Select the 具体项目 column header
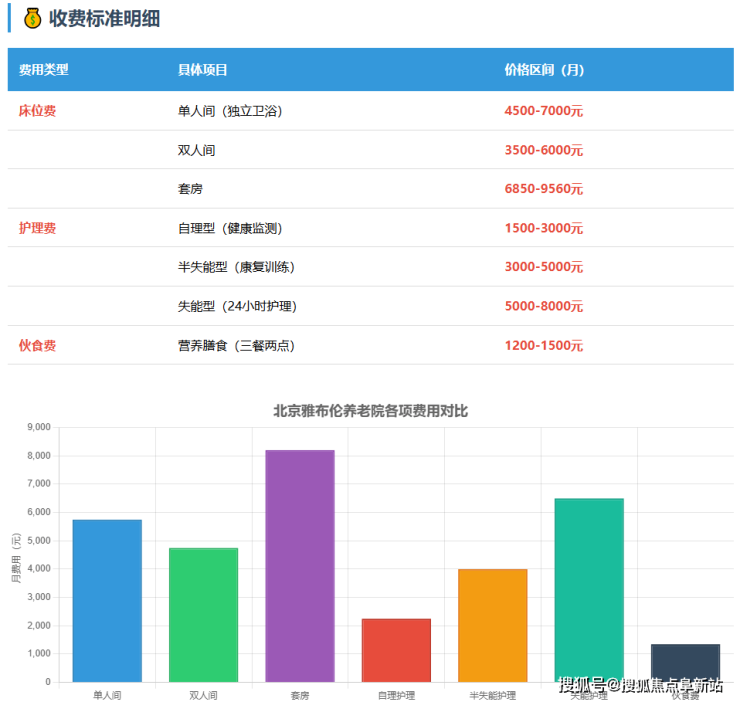The width and height of the screenshot is (740, 702). (x=203, y=70)
